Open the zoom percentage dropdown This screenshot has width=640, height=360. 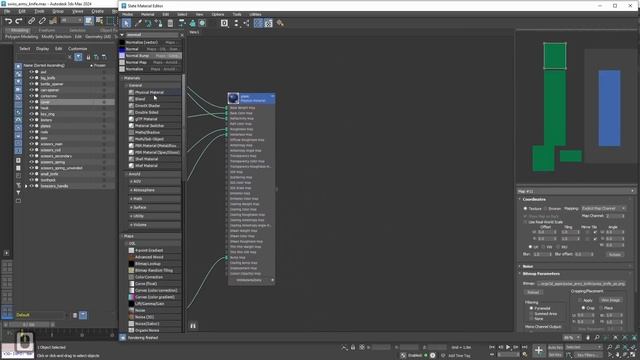click(572, 338)
